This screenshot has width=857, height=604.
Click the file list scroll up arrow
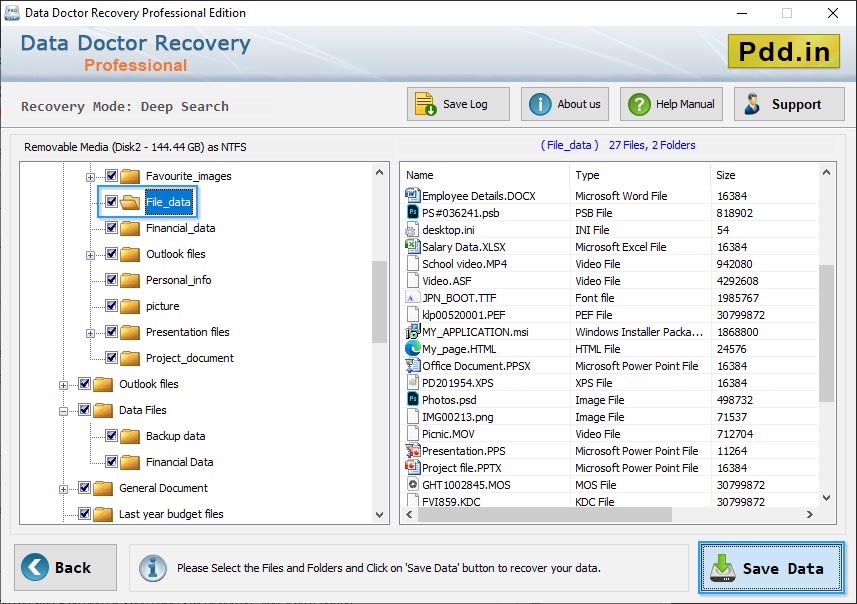click(x=826, y=173)
